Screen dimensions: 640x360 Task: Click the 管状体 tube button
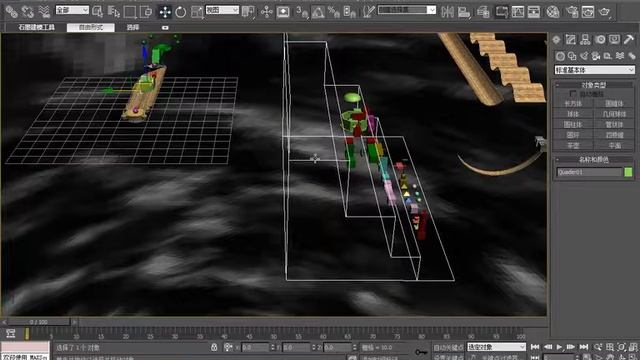[x=615, y=124]
